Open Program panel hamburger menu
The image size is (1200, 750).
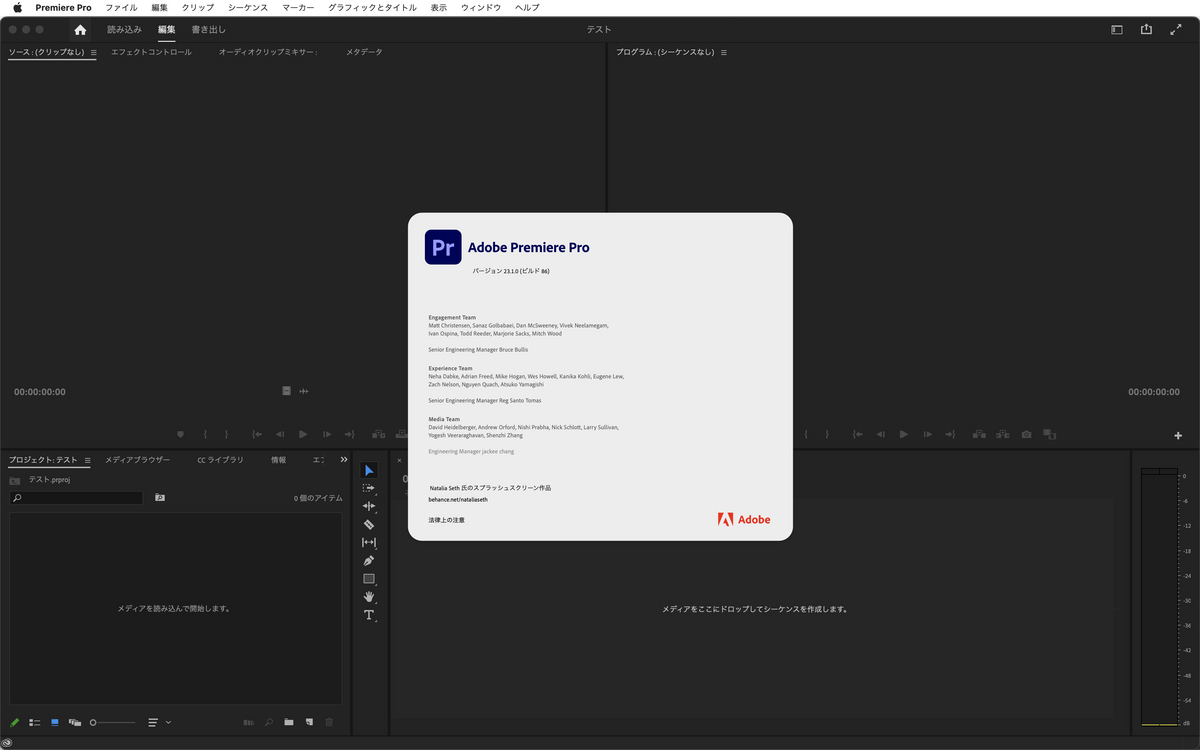tap(724, 52)
